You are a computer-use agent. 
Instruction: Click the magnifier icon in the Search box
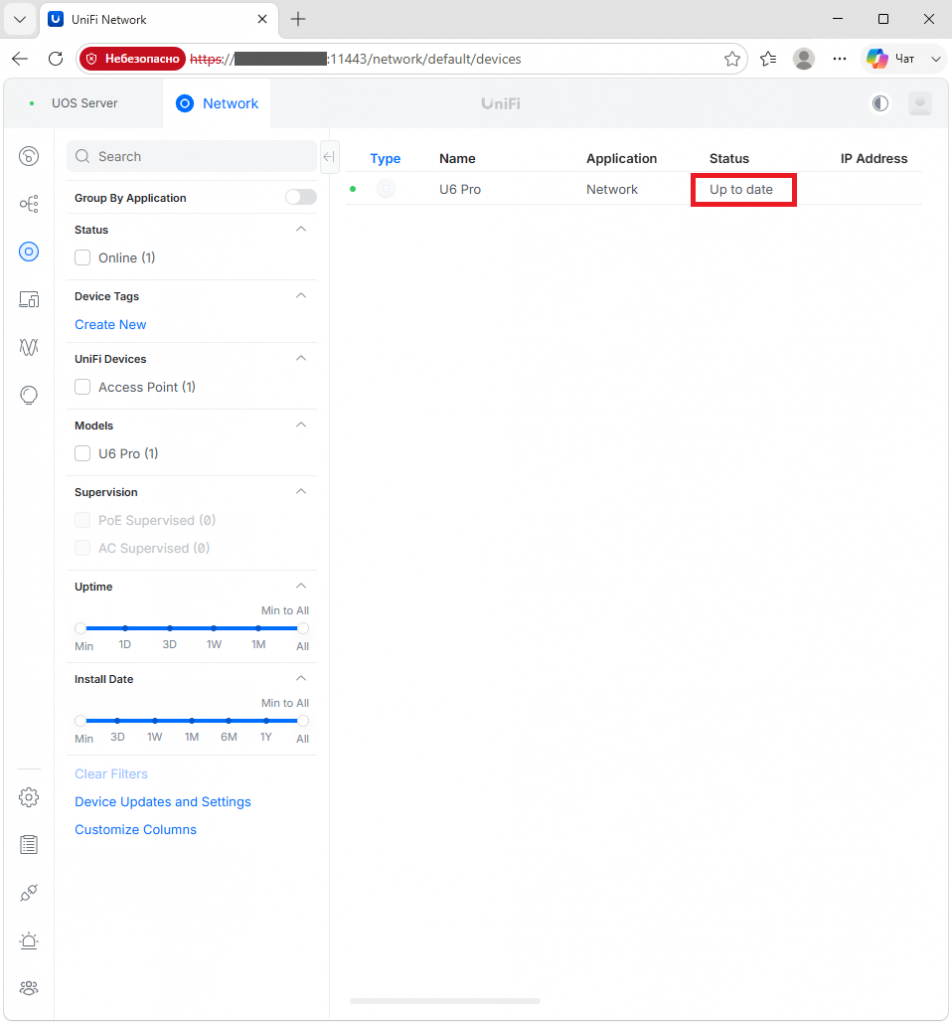82,156
